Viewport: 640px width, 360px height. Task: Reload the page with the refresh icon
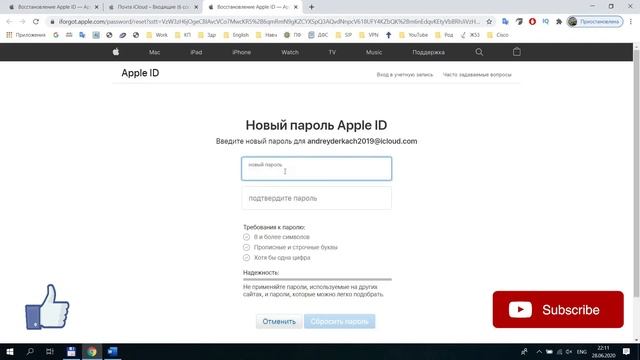pyautogui.click(x=36, y=21)
